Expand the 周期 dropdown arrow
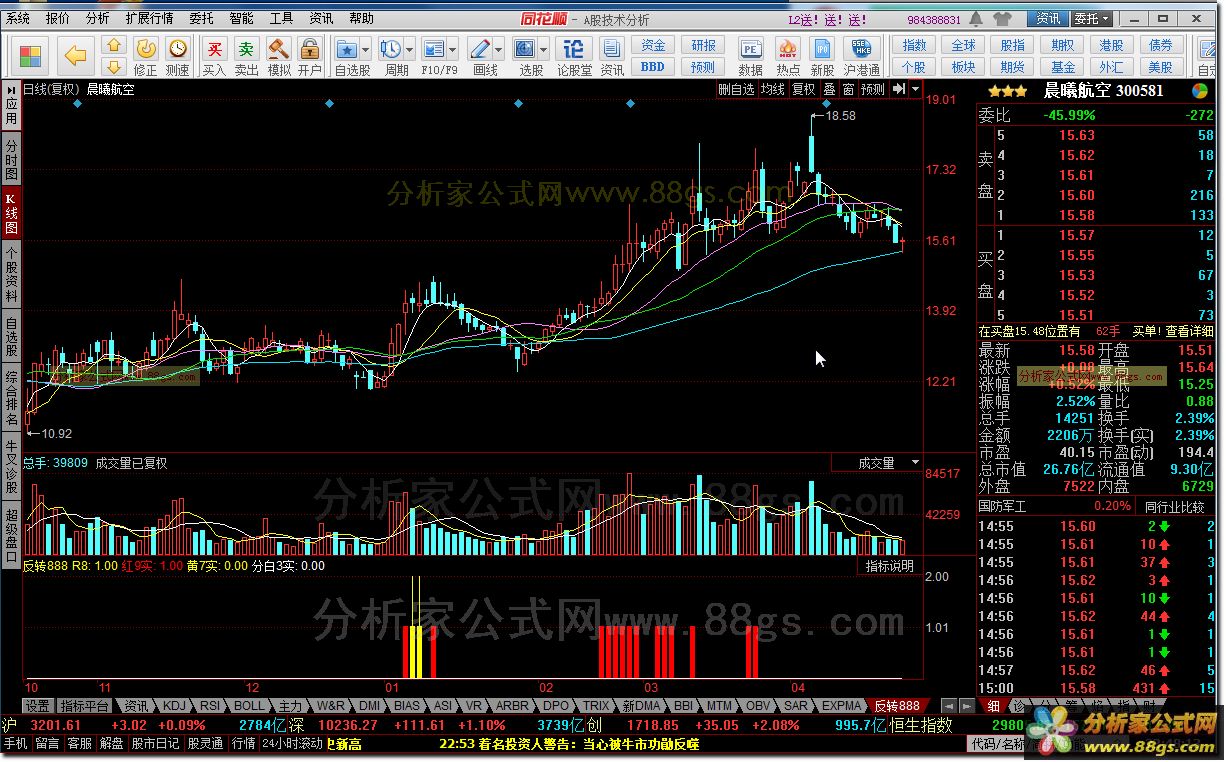 [x=411, y=48]
